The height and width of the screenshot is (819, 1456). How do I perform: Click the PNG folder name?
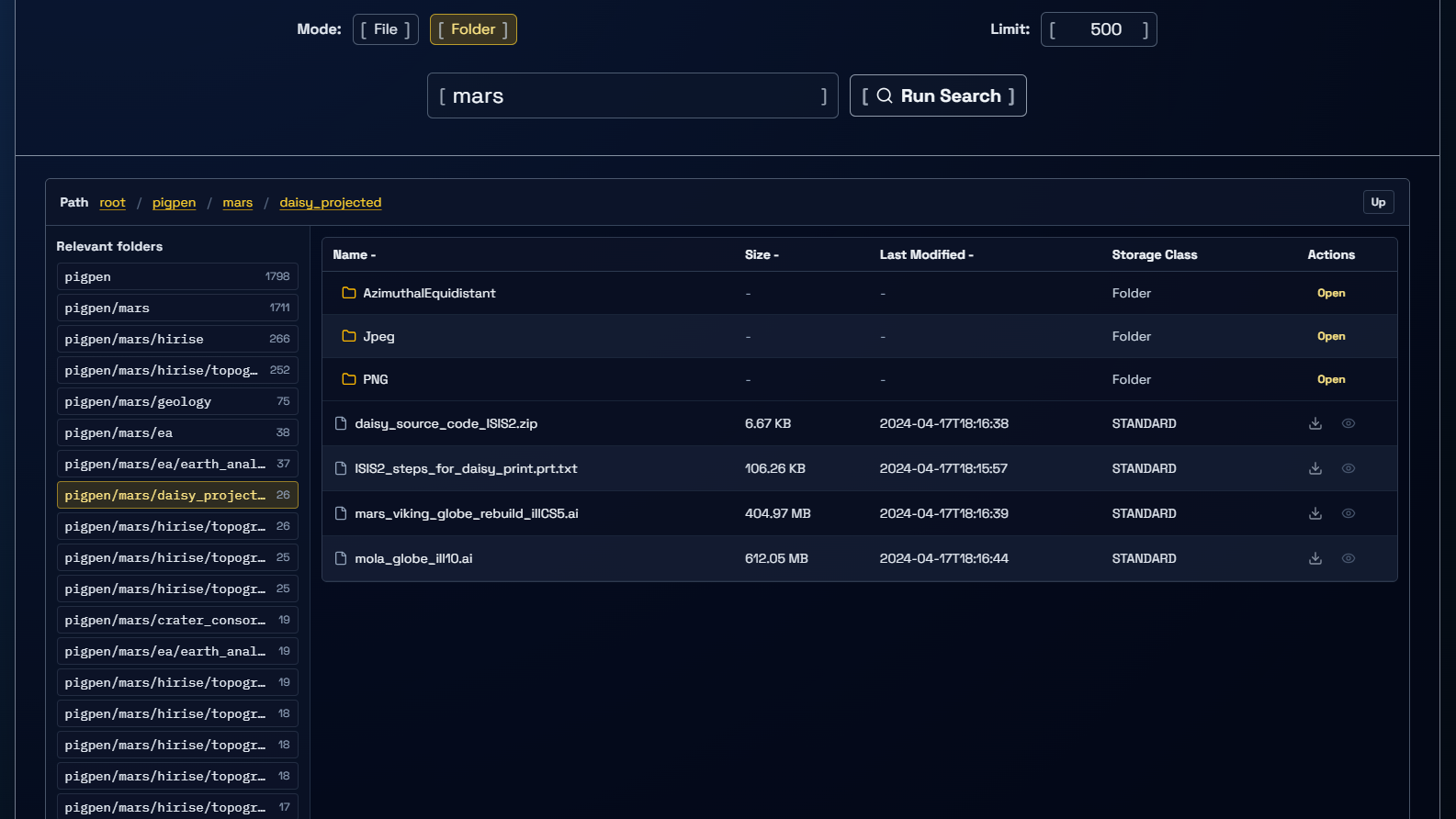click(376, 379)
